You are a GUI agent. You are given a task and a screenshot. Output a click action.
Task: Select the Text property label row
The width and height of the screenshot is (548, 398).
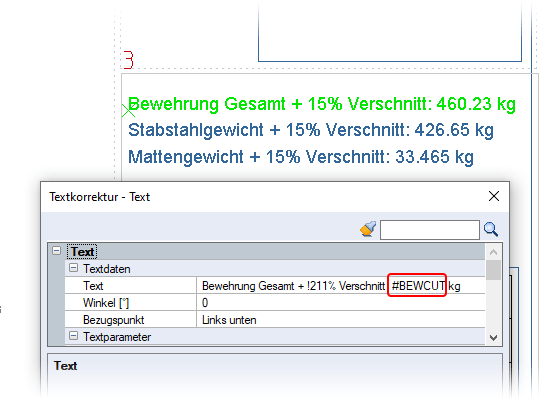(x=130, y=285)
